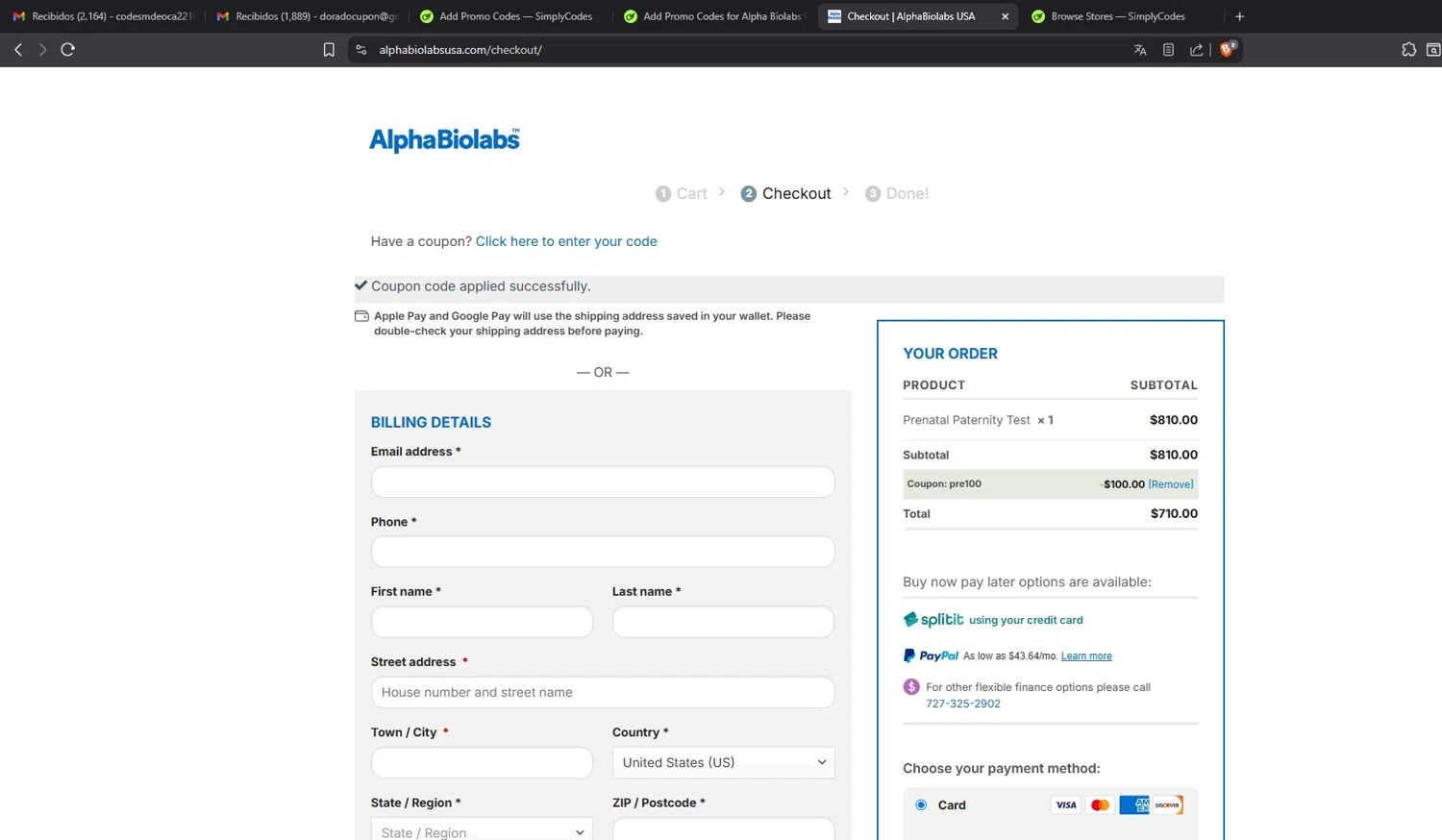
Task: Focus the Email address field
Action: (x=603, y=482)
